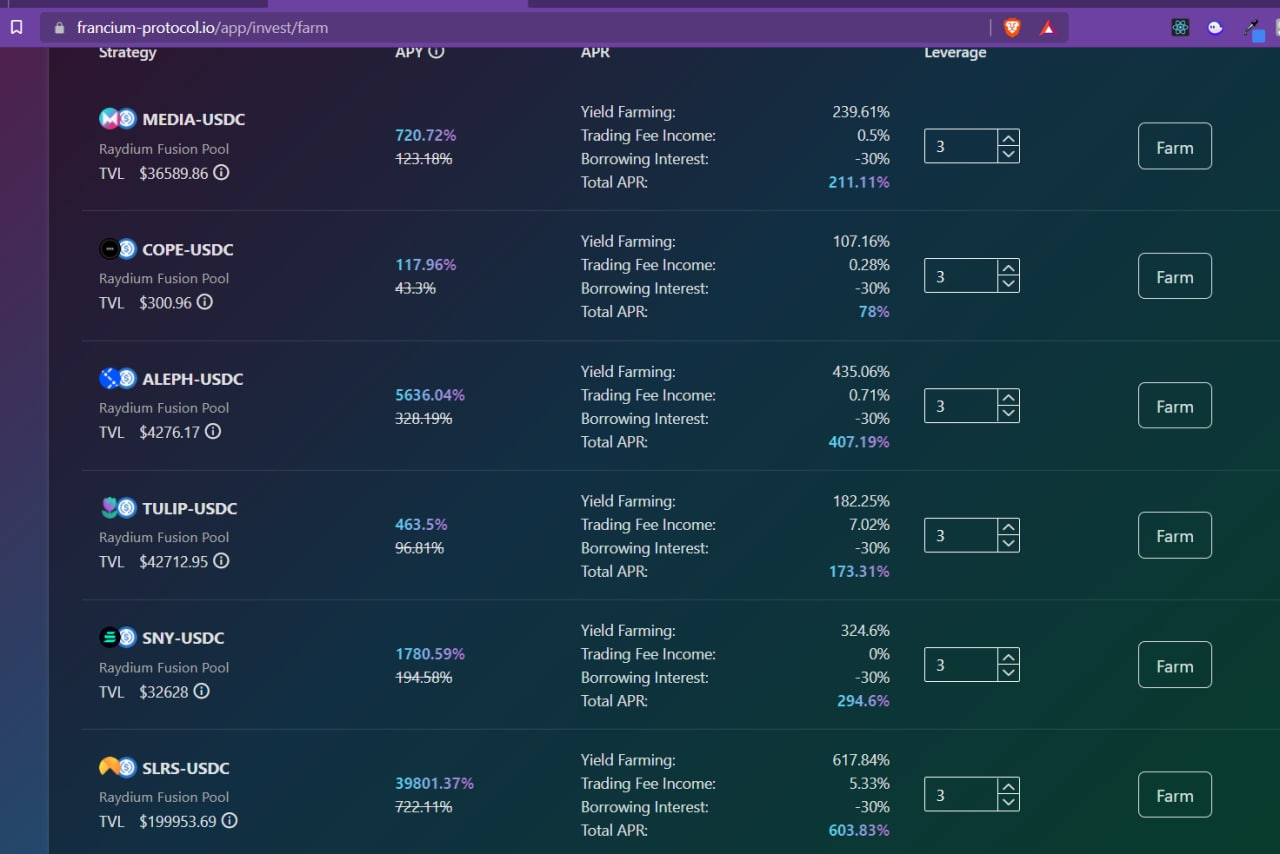Click the TULIP-USDC token pair icon
The height and width of the screenshot is (854, 1280).
tap(117, 508)
